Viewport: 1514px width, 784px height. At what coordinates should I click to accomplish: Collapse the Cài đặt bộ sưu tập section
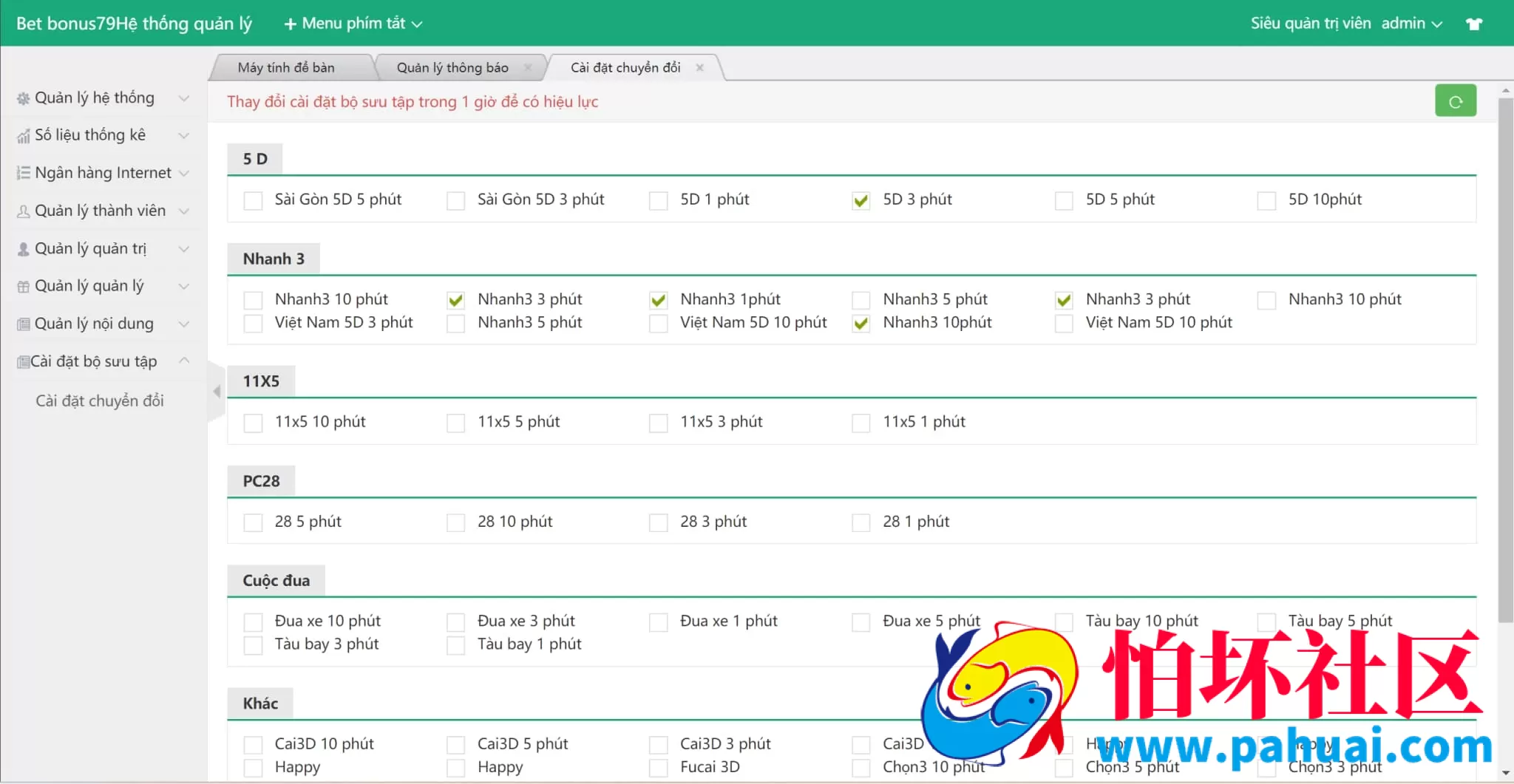pyautogui.click(x=184, y=361)
